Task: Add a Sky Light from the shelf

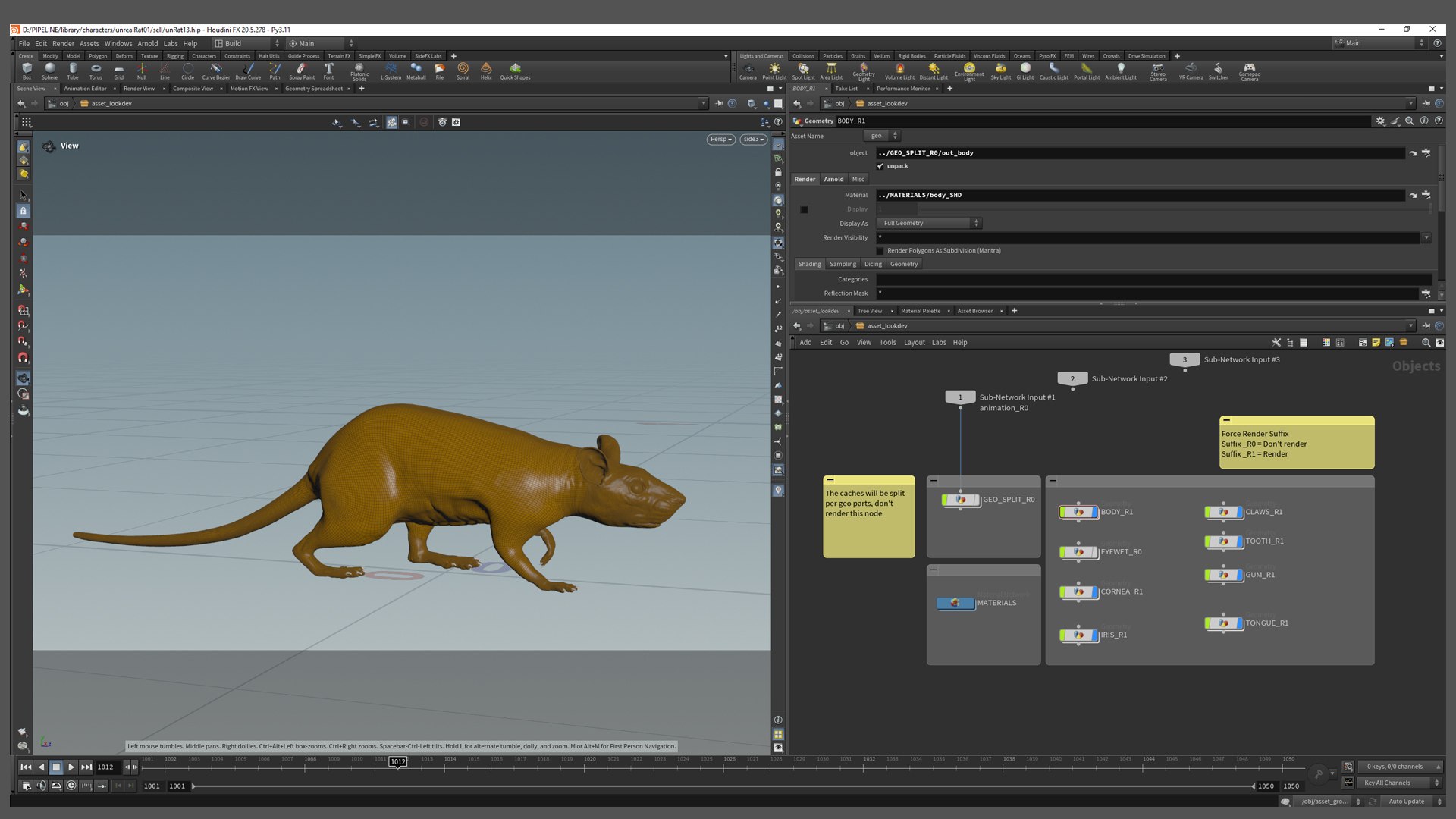Action: (x=1000, y=71)
